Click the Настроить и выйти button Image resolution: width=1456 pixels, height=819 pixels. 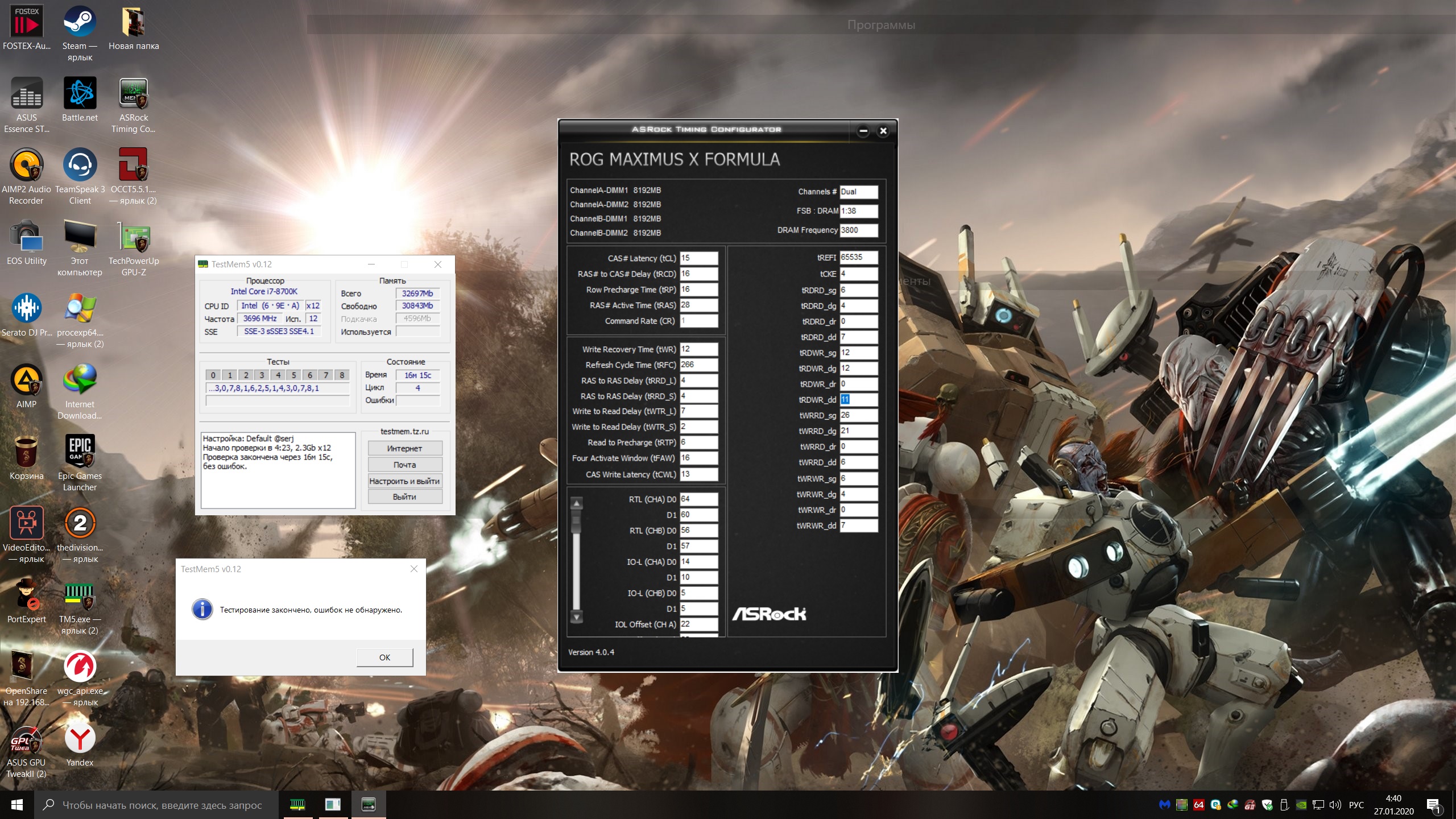(x=404, y=481)
